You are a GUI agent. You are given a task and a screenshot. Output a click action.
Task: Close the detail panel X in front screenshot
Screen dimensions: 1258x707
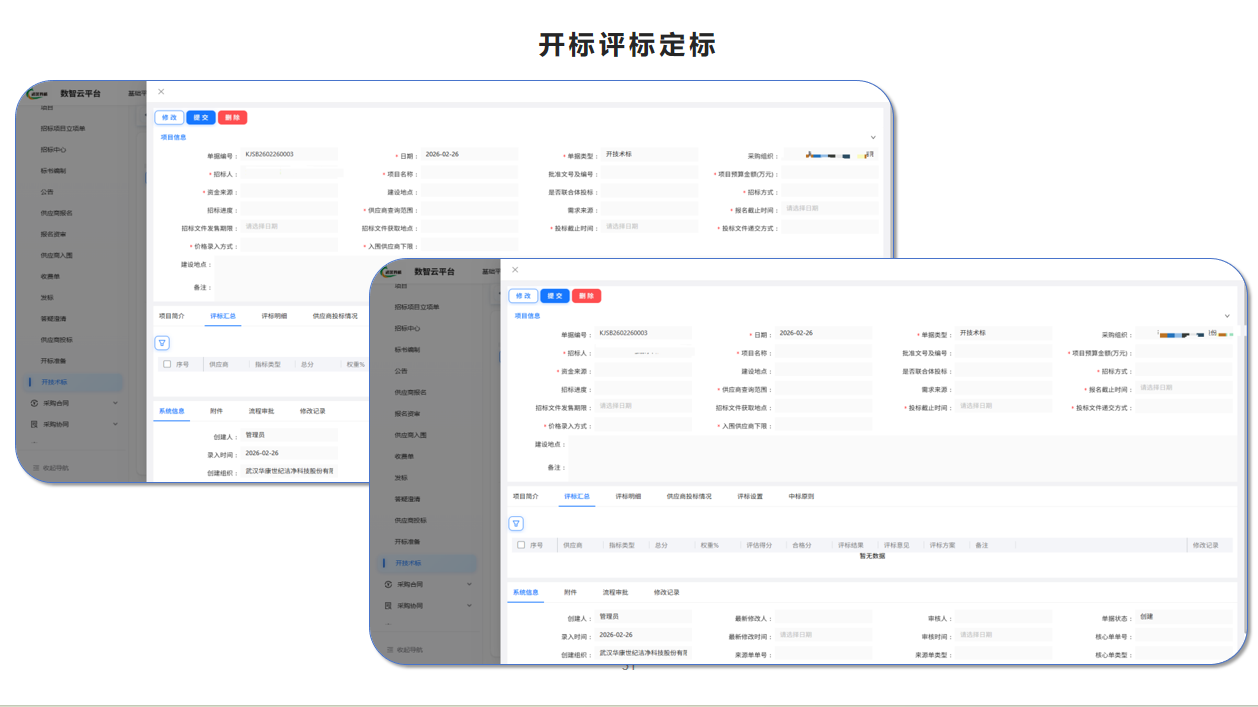click(515, 270)
